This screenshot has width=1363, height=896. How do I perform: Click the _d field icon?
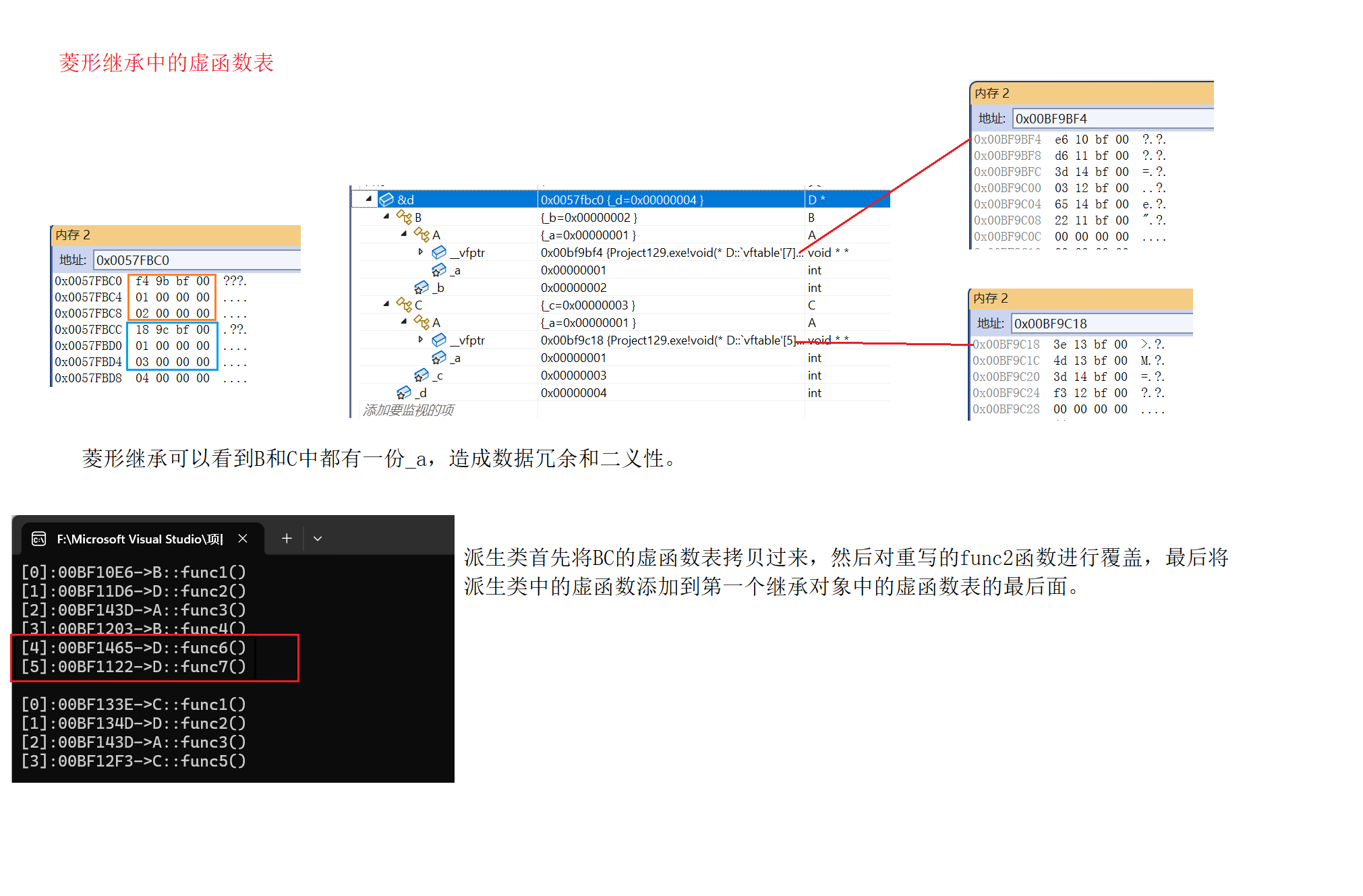[x=404, y=392]
